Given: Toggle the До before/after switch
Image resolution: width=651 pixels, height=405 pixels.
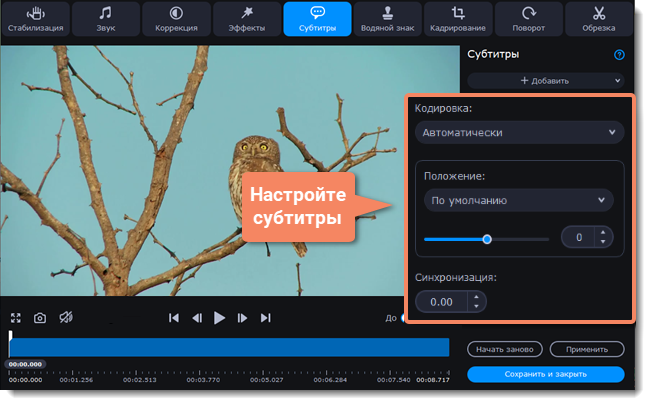Looking at the screenshot, I should 404,319.
